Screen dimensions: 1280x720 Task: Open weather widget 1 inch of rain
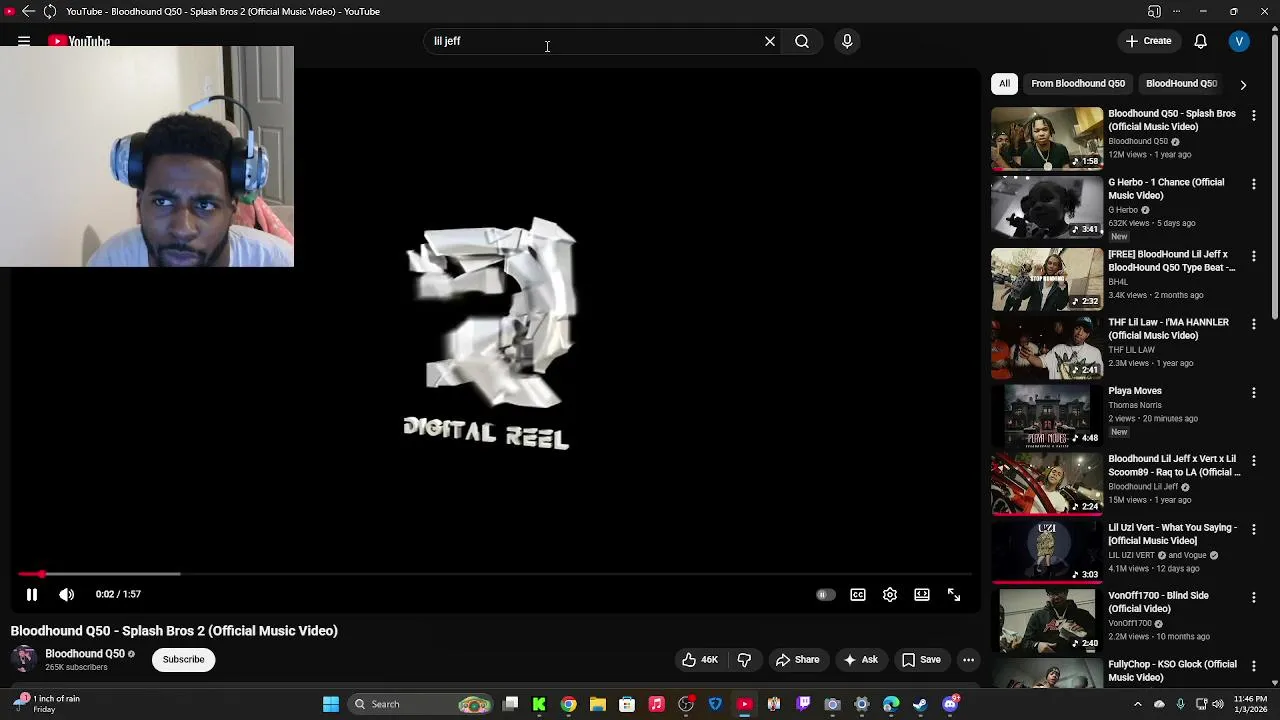click(45, 704)
